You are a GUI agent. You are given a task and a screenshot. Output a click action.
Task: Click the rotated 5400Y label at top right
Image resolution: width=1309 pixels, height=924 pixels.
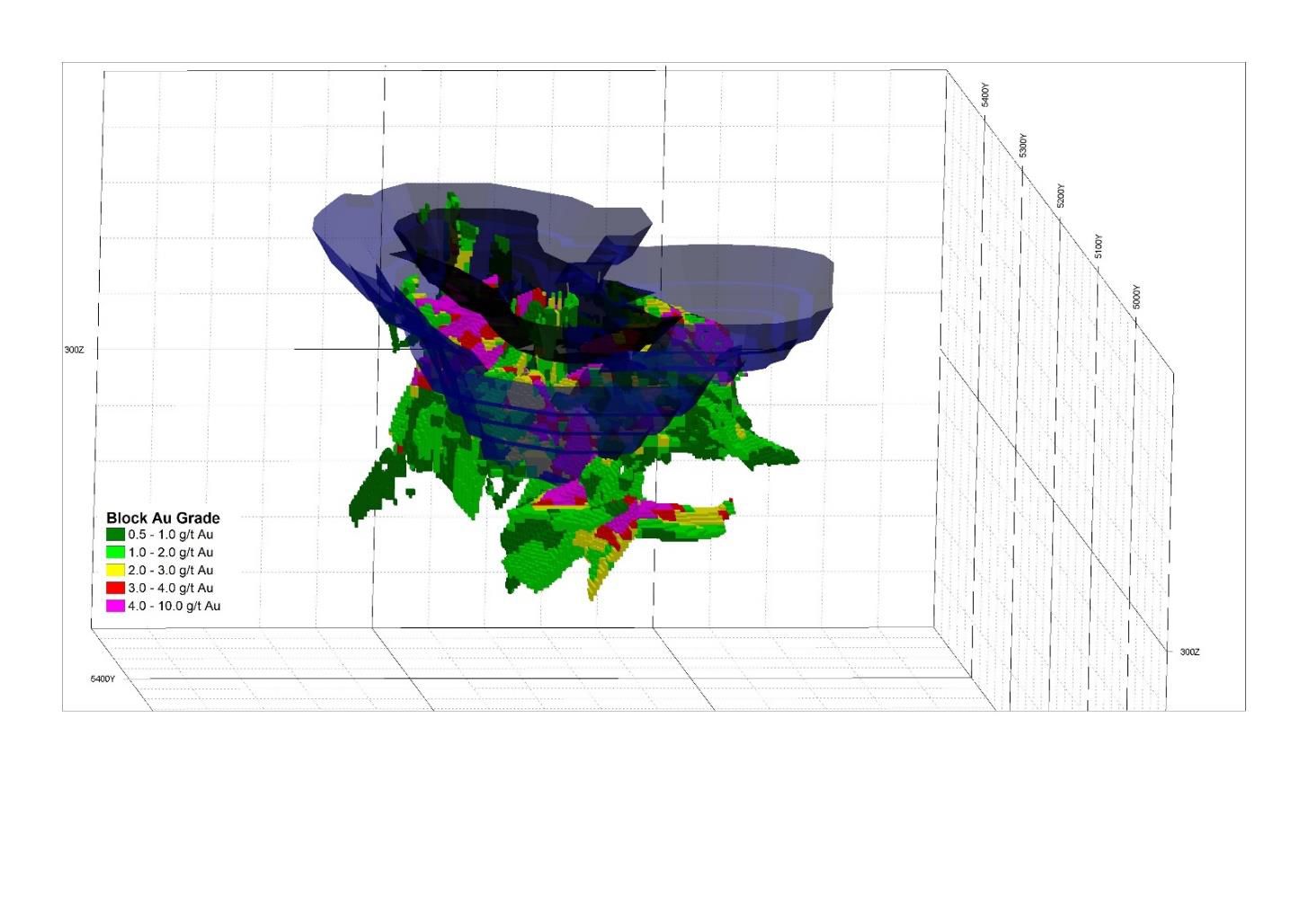(985, 94)
